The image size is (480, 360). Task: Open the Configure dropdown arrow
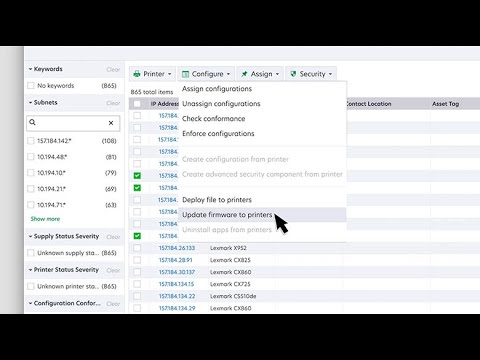click(228, 74)
